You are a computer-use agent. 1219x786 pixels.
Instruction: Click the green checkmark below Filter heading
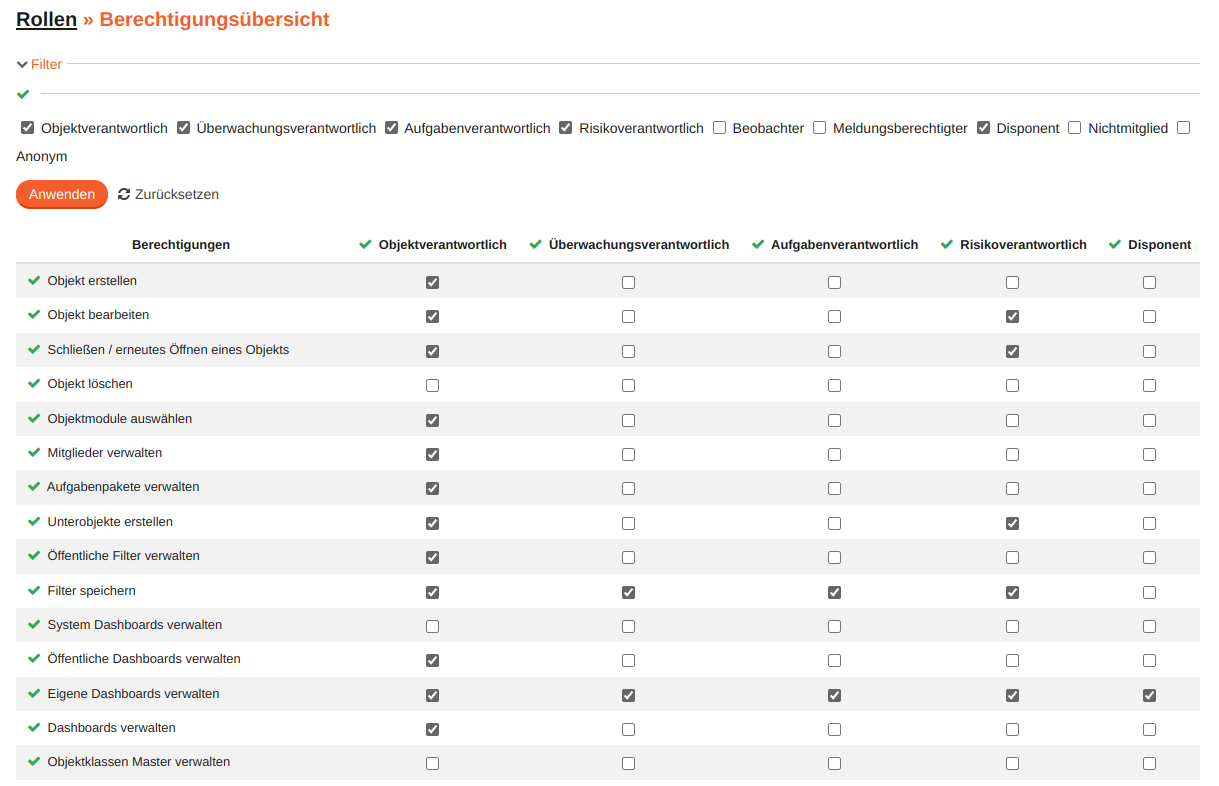[x=23, y=94]
